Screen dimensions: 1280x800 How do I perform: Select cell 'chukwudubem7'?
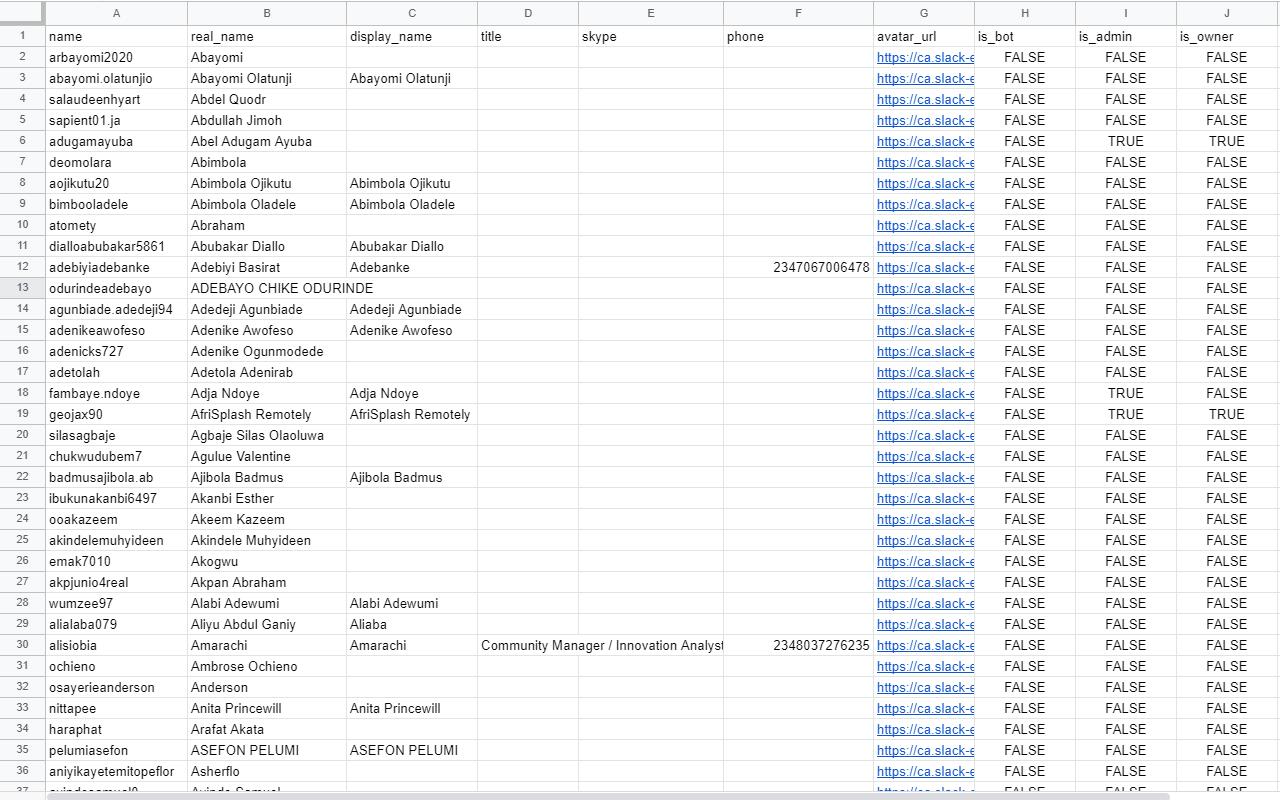click(116, 456)
